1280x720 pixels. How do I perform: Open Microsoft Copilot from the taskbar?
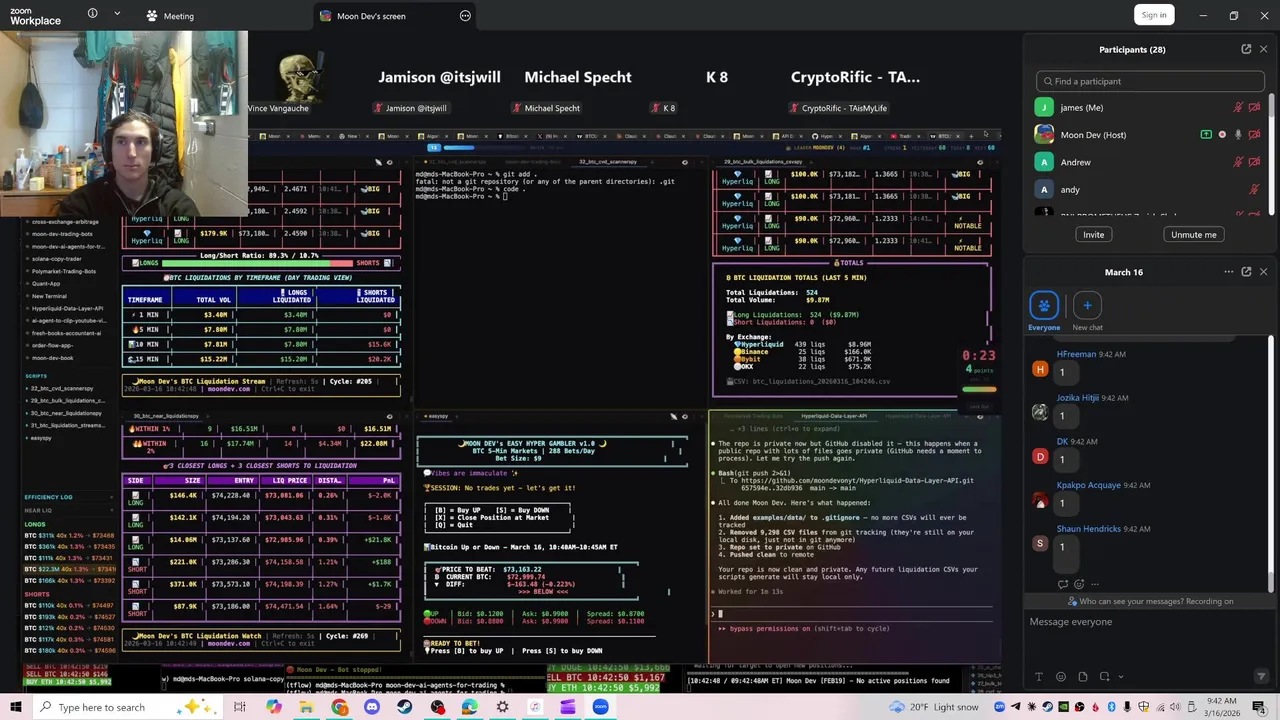click(x=273, y=707)
